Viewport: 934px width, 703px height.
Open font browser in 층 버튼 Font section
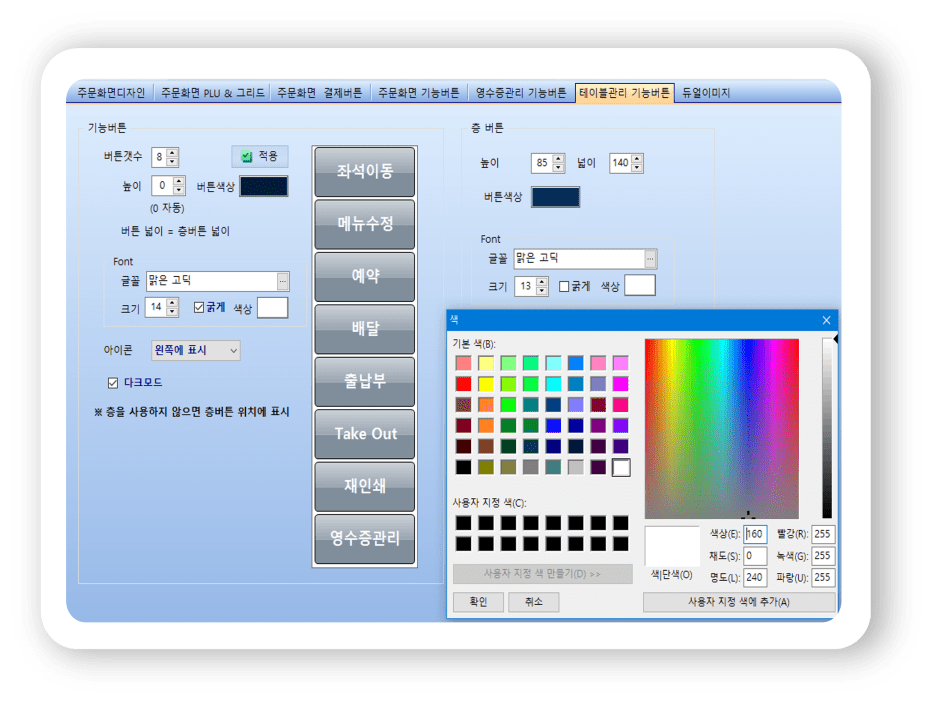click(x=651, y=259)
